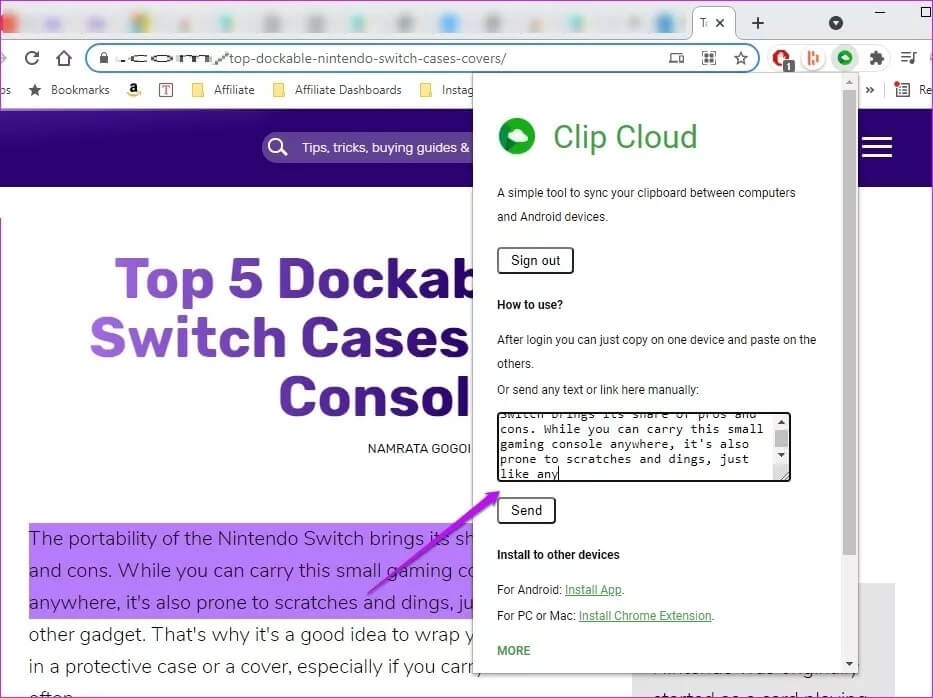The height and width of the screenshot is (698, 933).
Task: Click the Send button
Action: 526,511
